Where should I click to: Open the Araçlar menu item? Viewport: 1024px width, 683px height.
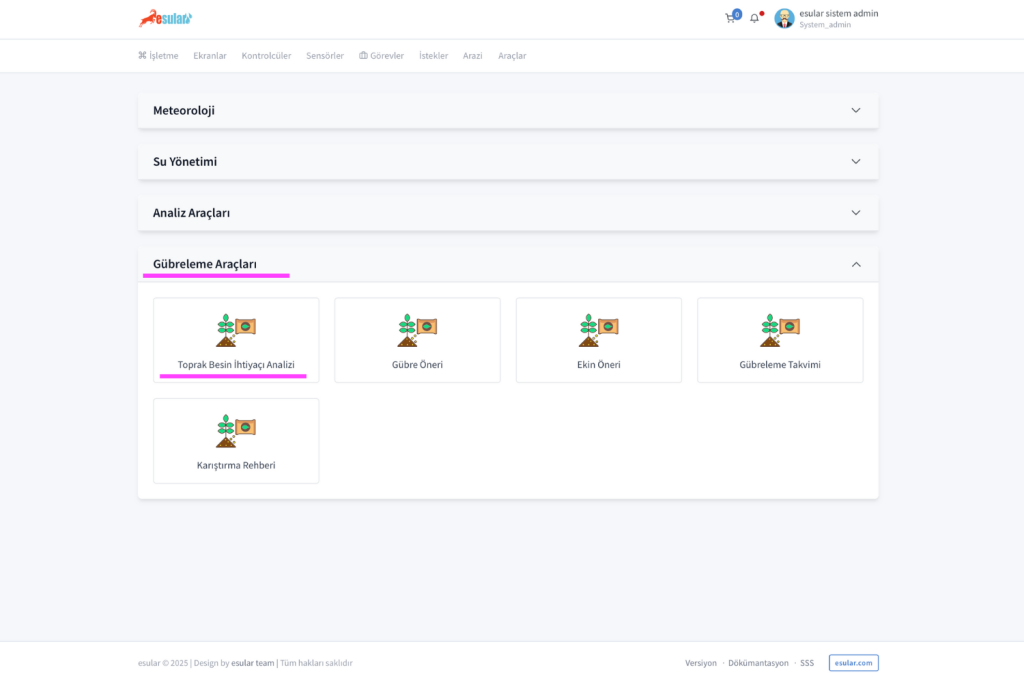click(512, 56)
